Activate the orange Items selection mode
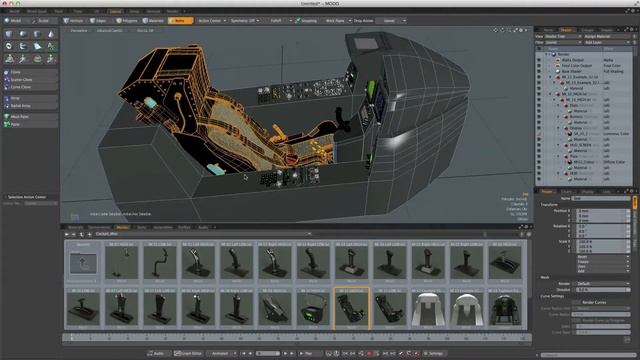This screenshot has width=640, height=360. pyautogui.click(x=180, y=20)
